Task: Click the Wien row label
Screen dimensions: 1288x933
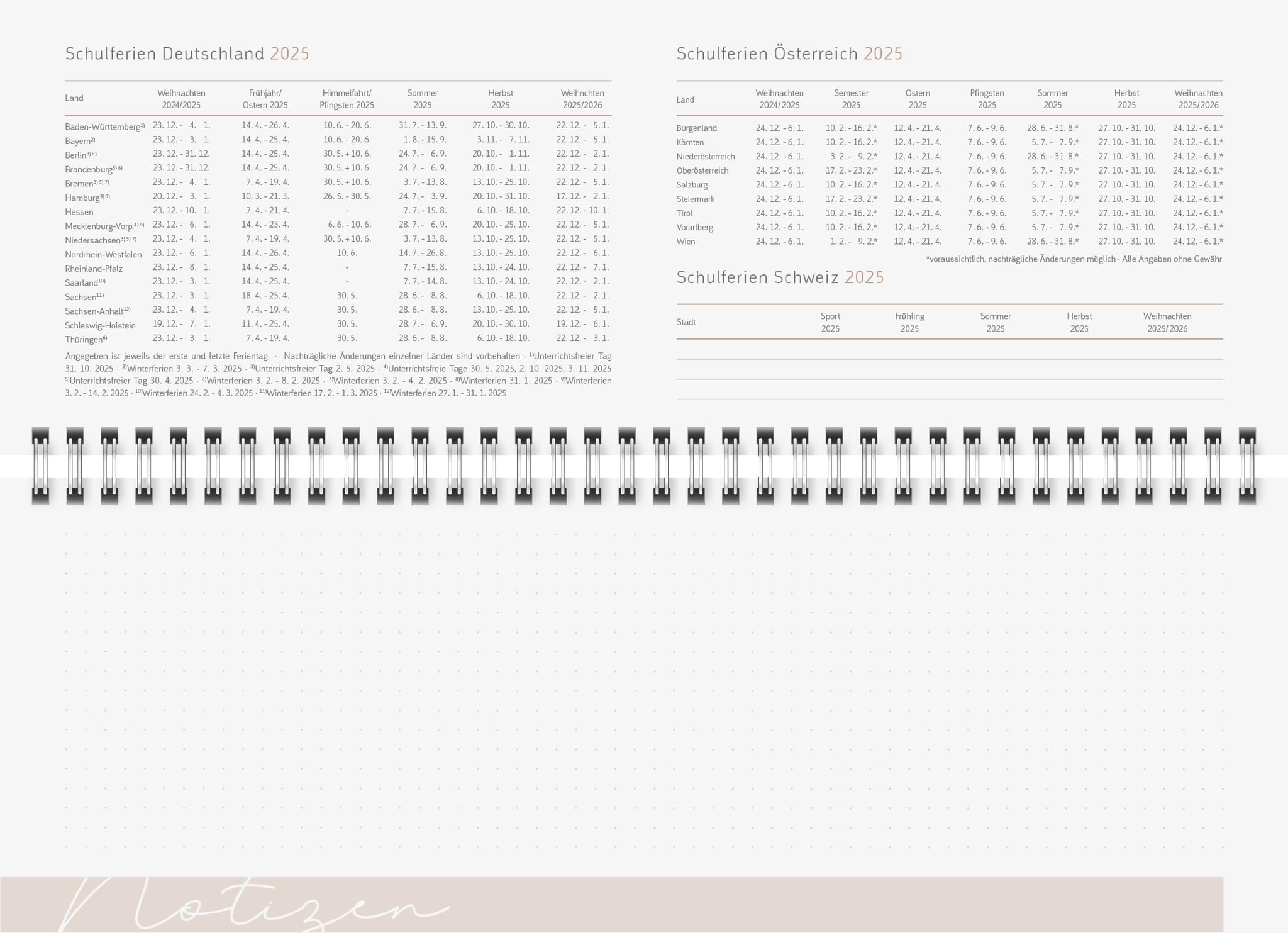Action: [x=686, y=242]
